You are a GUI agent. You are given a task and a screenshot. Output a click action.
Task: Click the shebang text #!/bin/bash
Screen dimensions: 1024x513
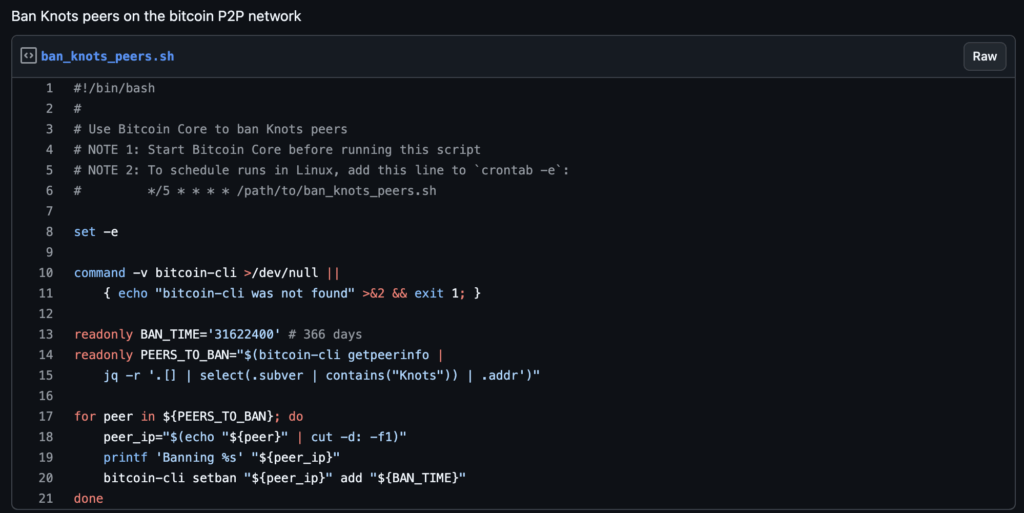[x=114, y=88]
